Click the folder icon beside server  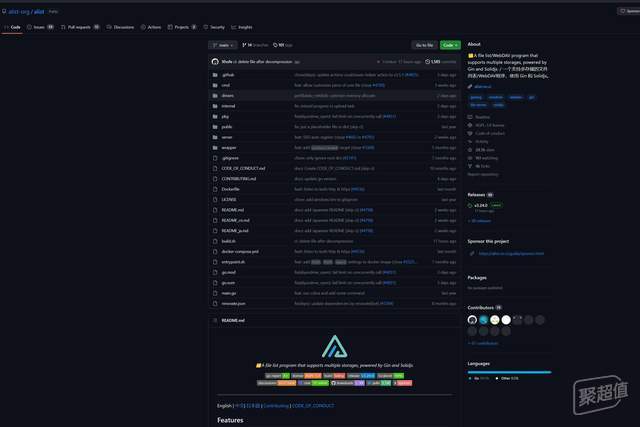point(215,138)
